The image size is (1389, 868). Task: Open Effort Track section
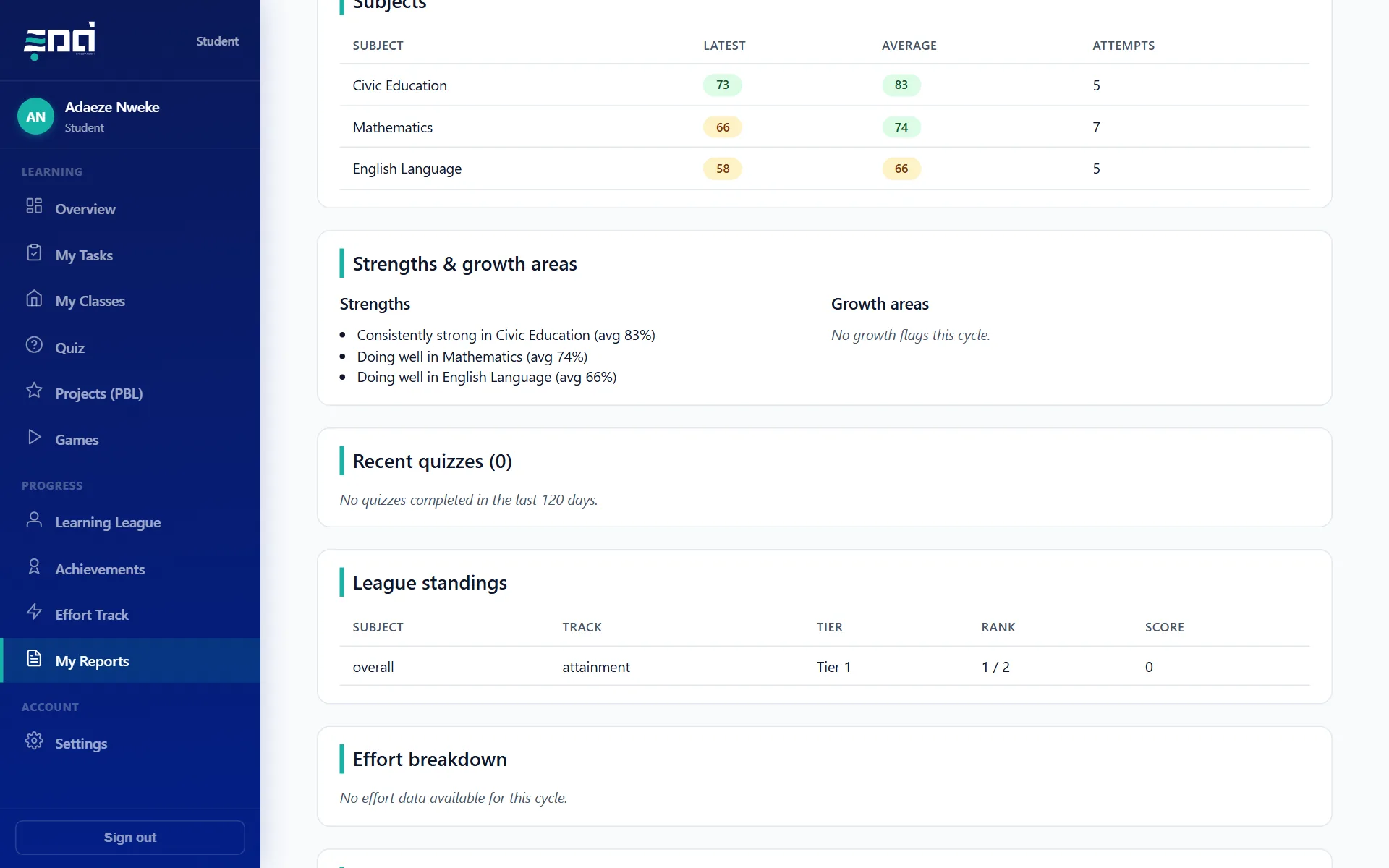click(130, 615)
